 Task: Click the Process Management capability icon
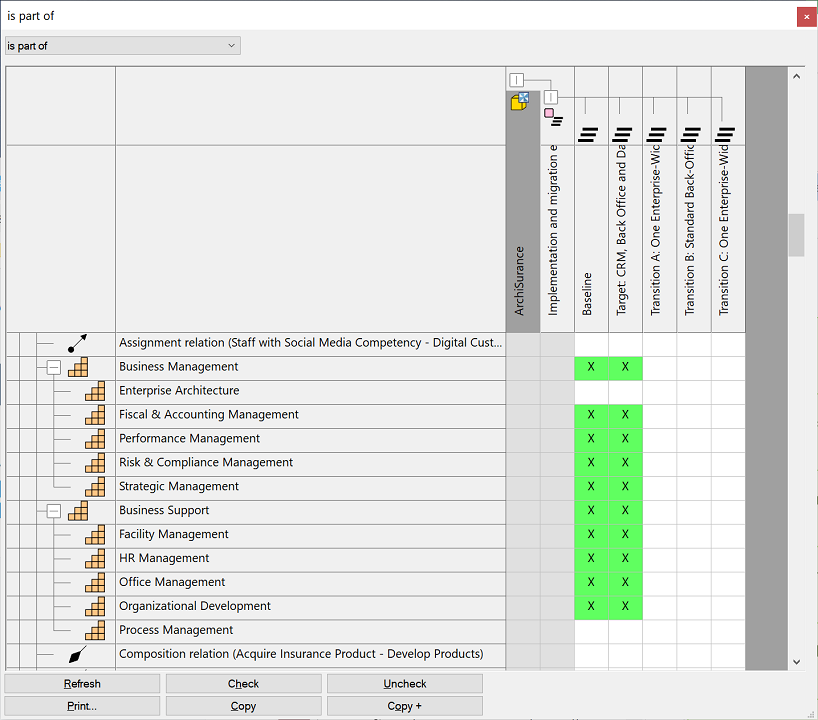click(95, 631)
